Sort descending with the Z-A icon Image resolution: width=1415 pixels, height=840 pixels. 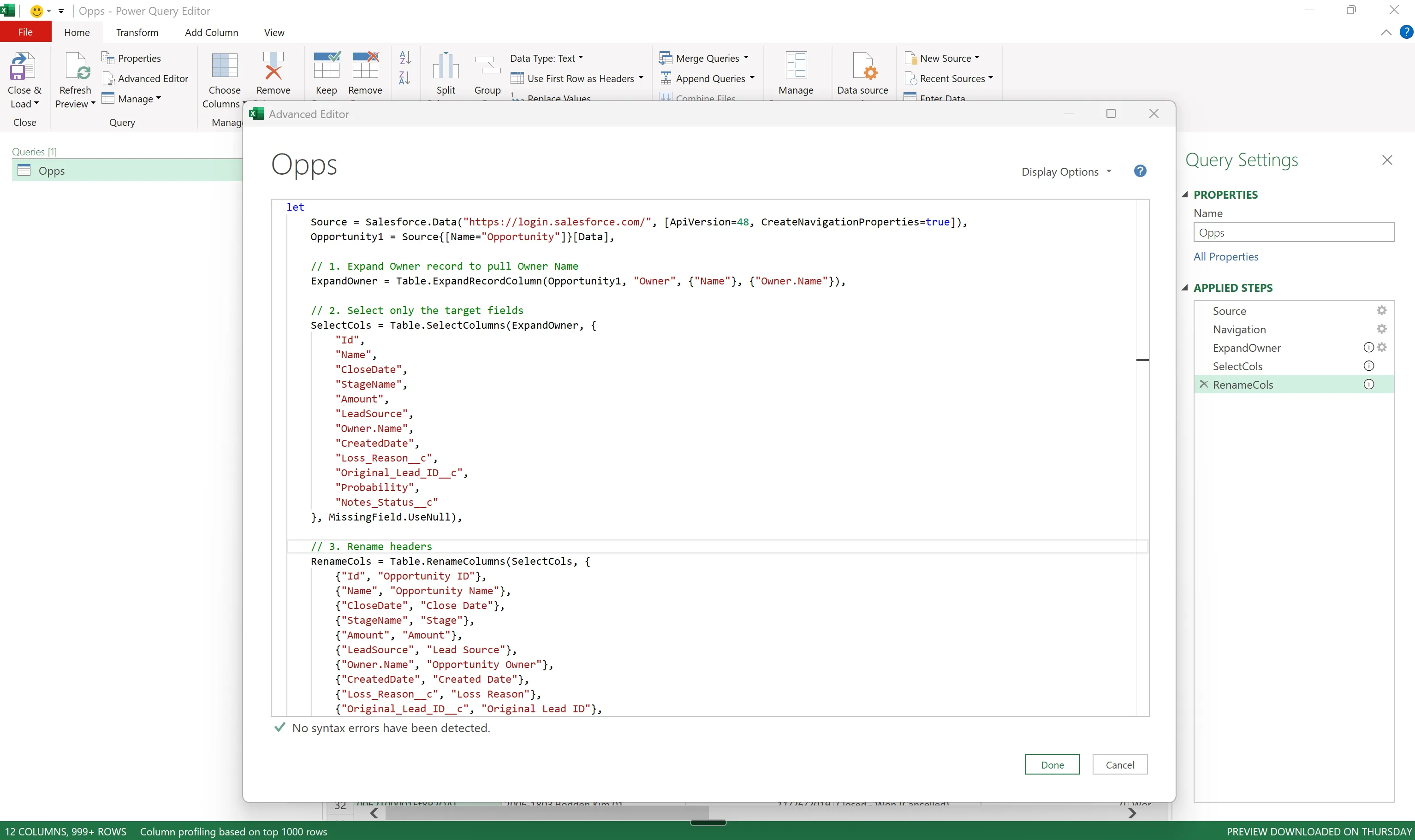point(405,78)
